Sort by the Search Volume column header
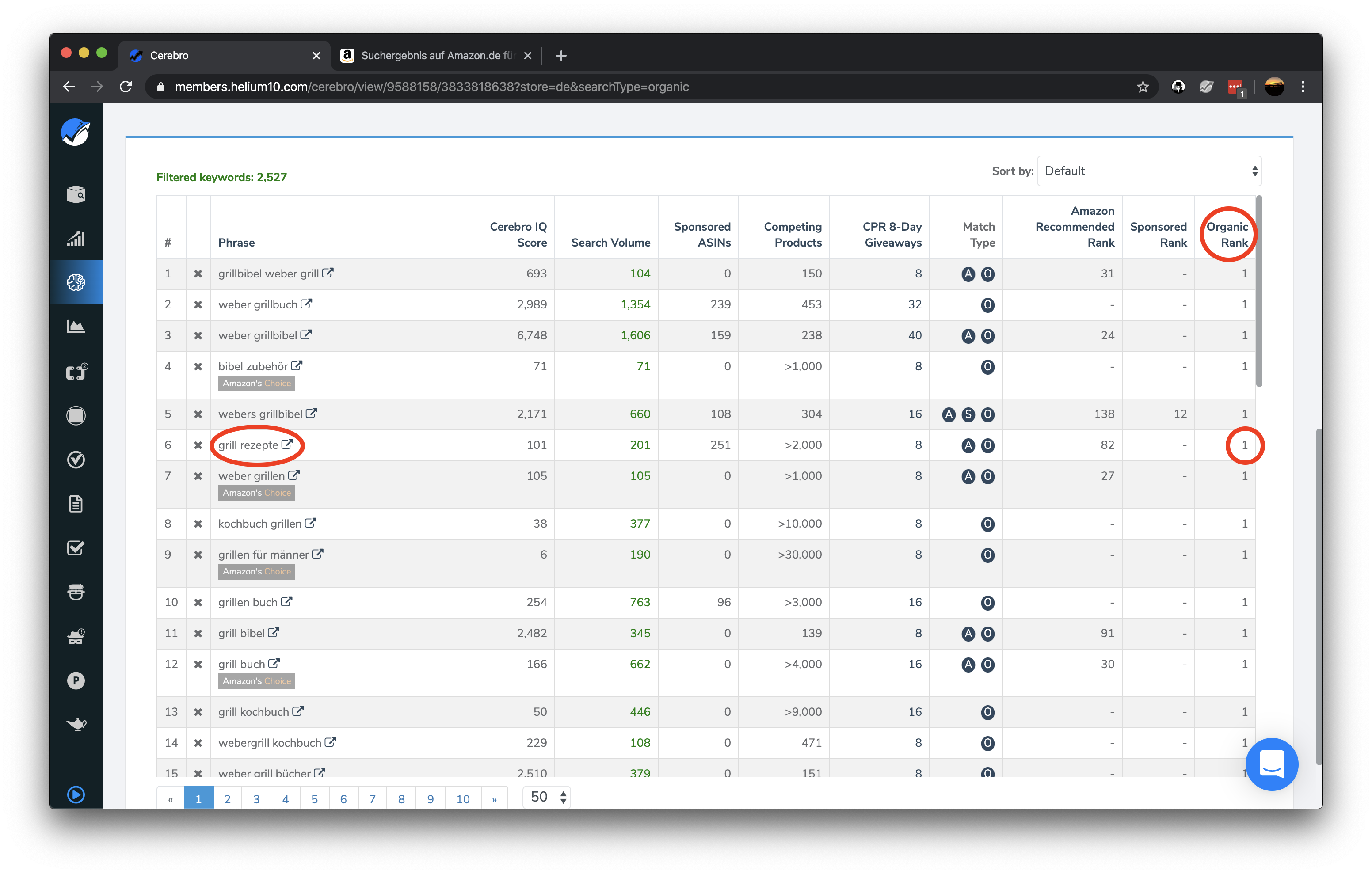The width and height of the screenshot is (1372, 874). pyautogui.click(x=610, y=243)
